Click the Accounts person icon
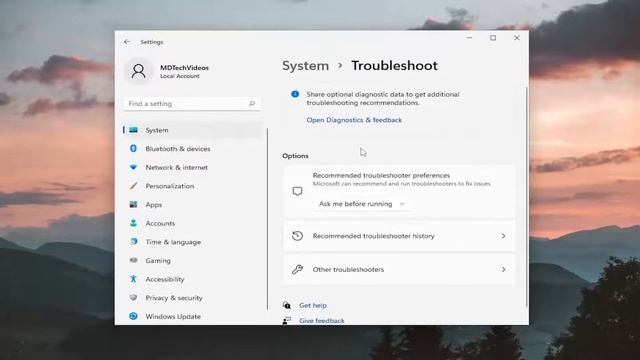This screenshot has width=640, height=360. tap(133, 223)
